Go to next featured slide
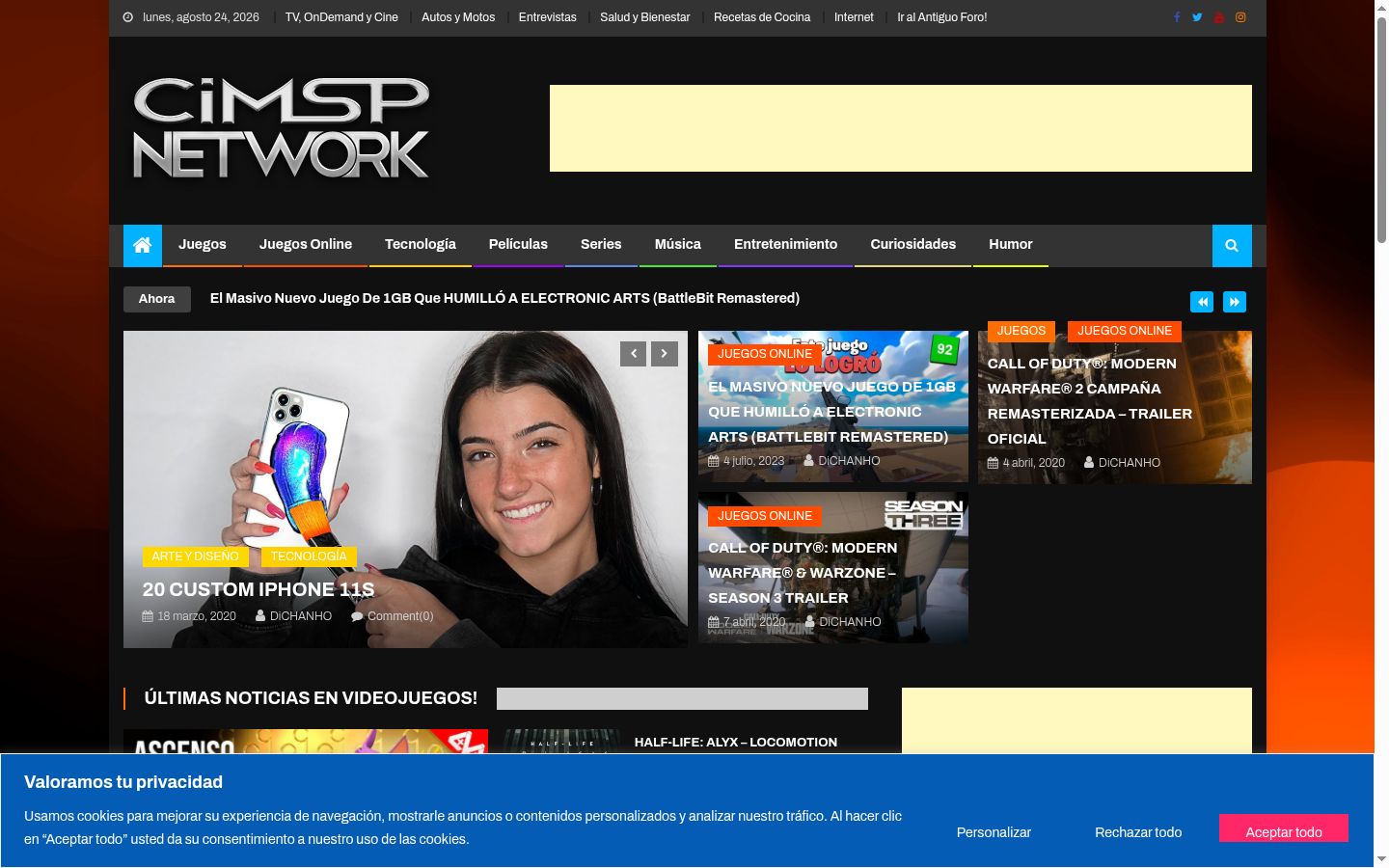This screenshot has width=1389, height=868. [665, 354]
